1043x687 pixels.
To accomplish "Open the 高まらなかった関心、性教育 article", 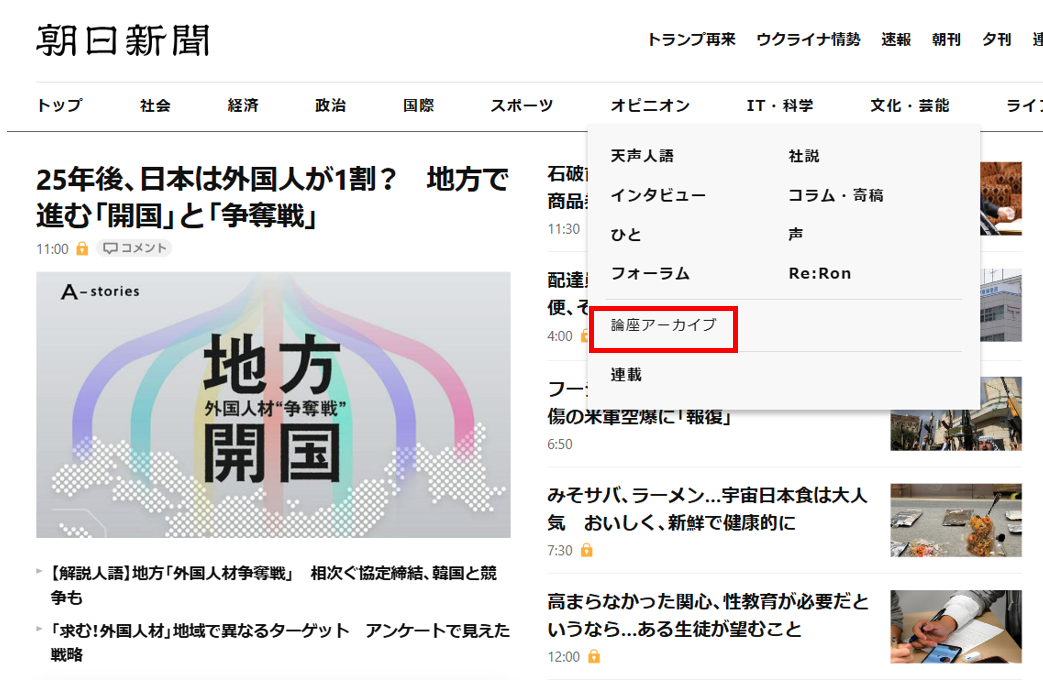I will tap(708, 615).
